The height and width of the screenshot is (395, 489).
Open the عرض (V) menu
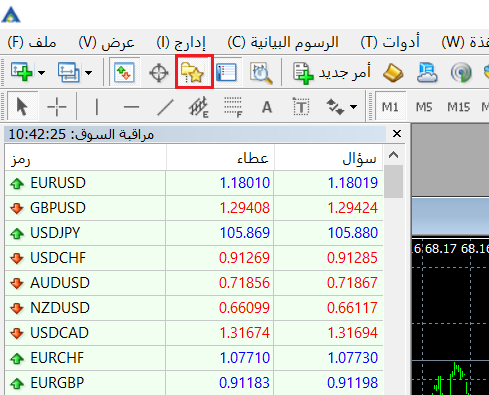click(x=107, y=43)
